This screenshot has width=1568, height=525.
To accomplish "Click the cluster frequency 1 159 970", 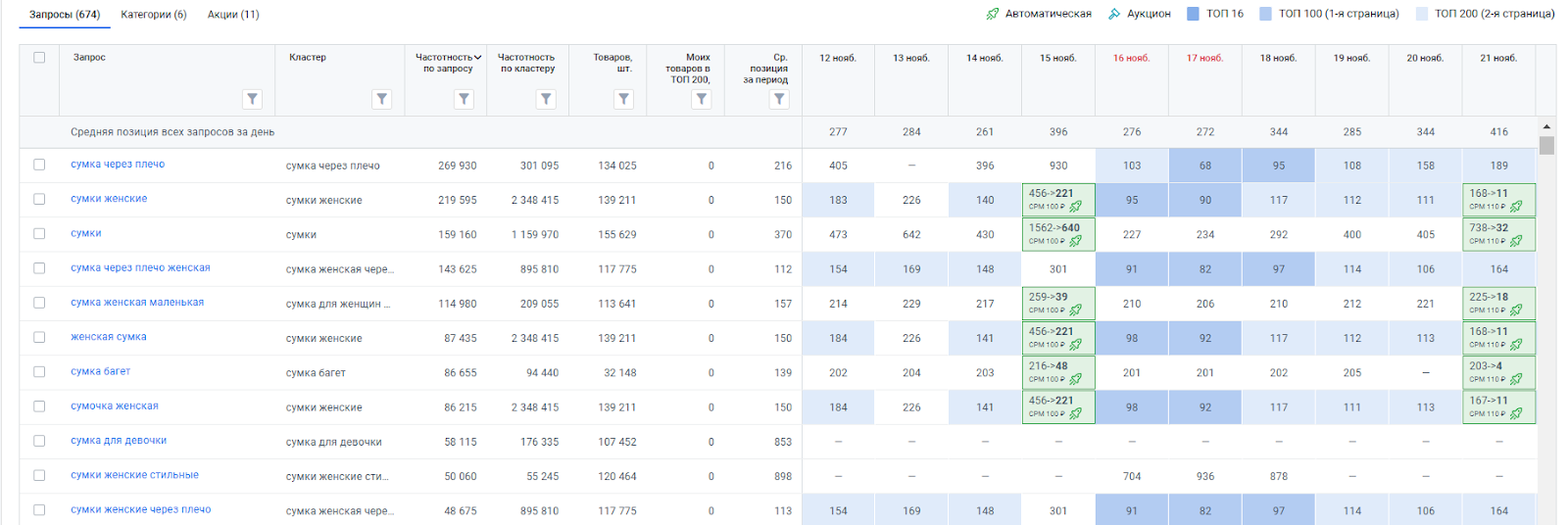I will [x=535, y=235].
